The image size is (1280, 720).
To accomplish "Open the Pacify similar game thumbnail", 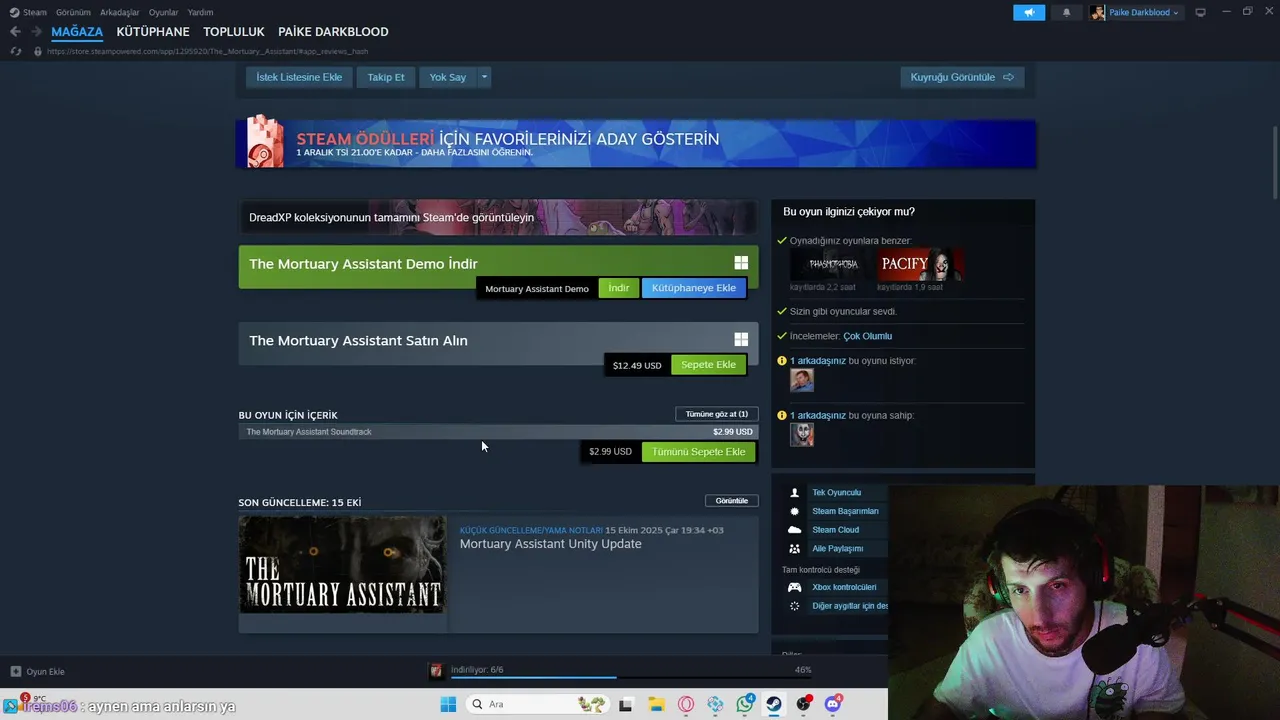I will 921,265.
